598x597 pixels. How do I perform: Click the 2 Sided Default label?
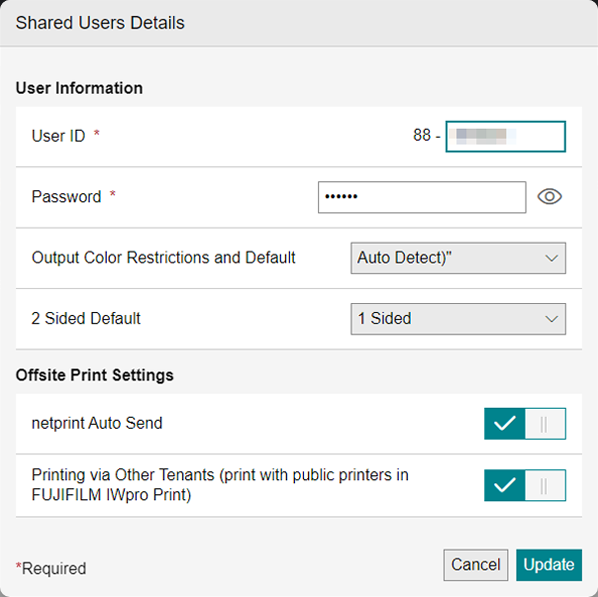86,319
